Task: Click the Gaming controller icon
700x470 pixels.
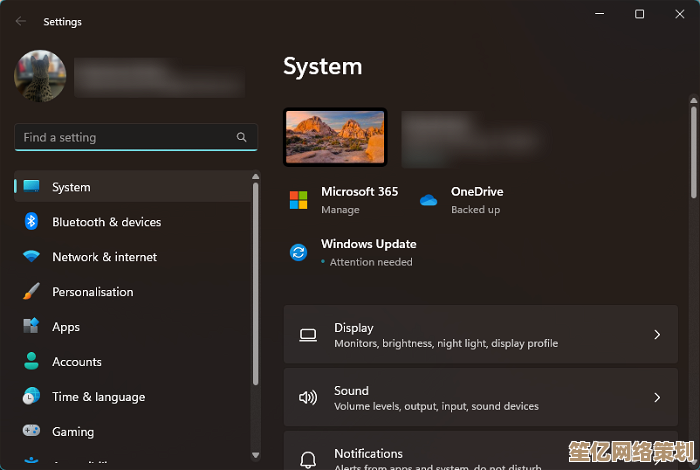Action: click(x=31, y=432)
